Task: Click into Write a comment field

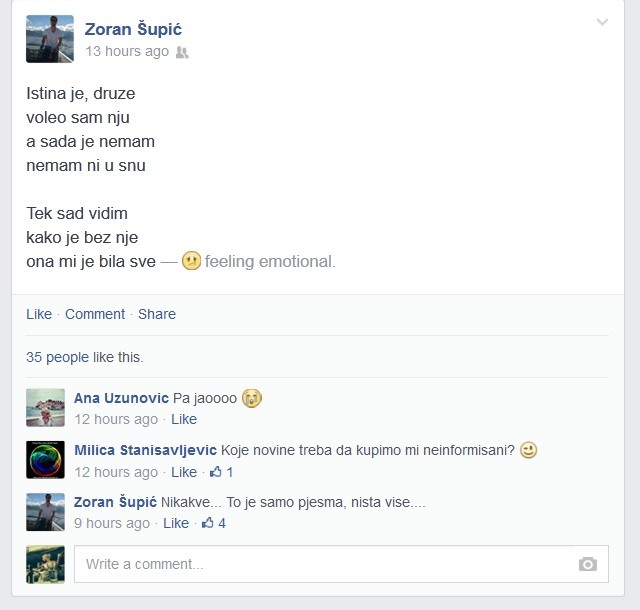Action: [341, 564]
